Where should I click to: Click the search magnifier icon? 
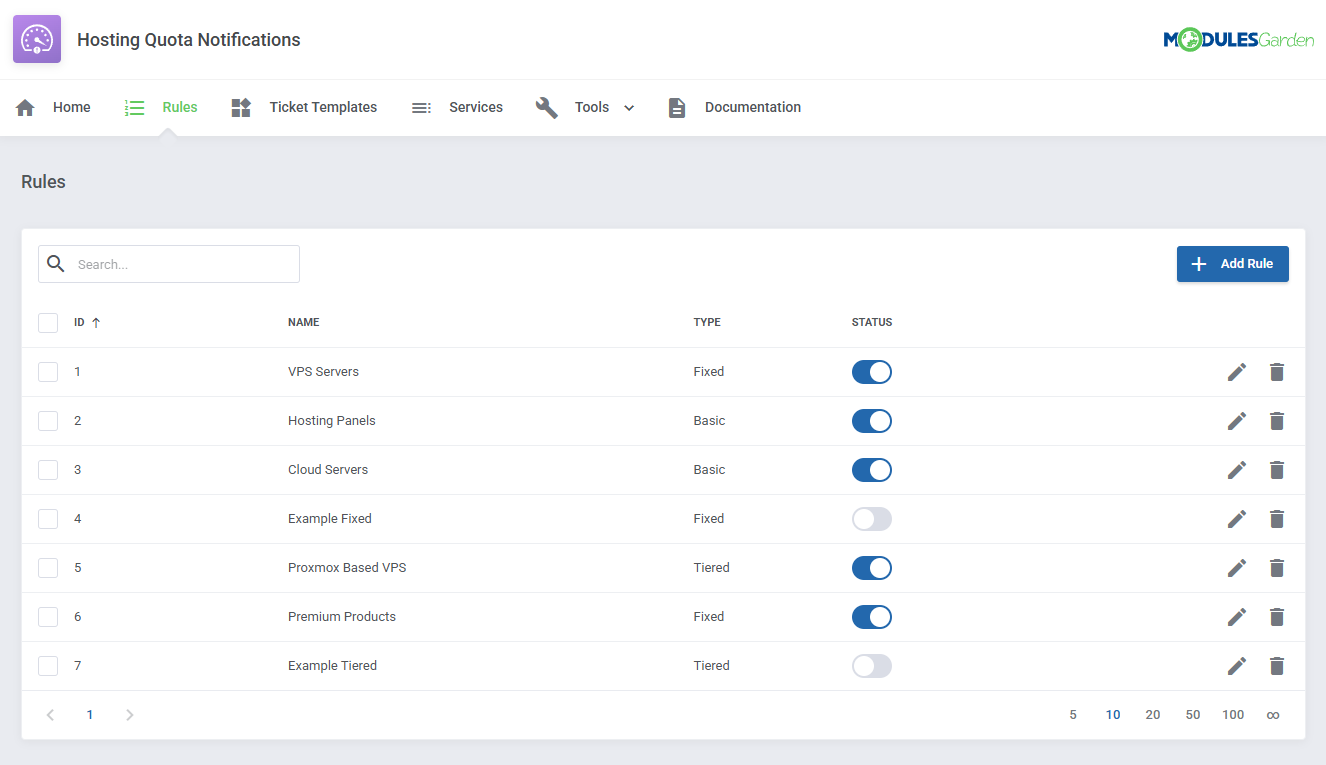[x=55, y=263]
